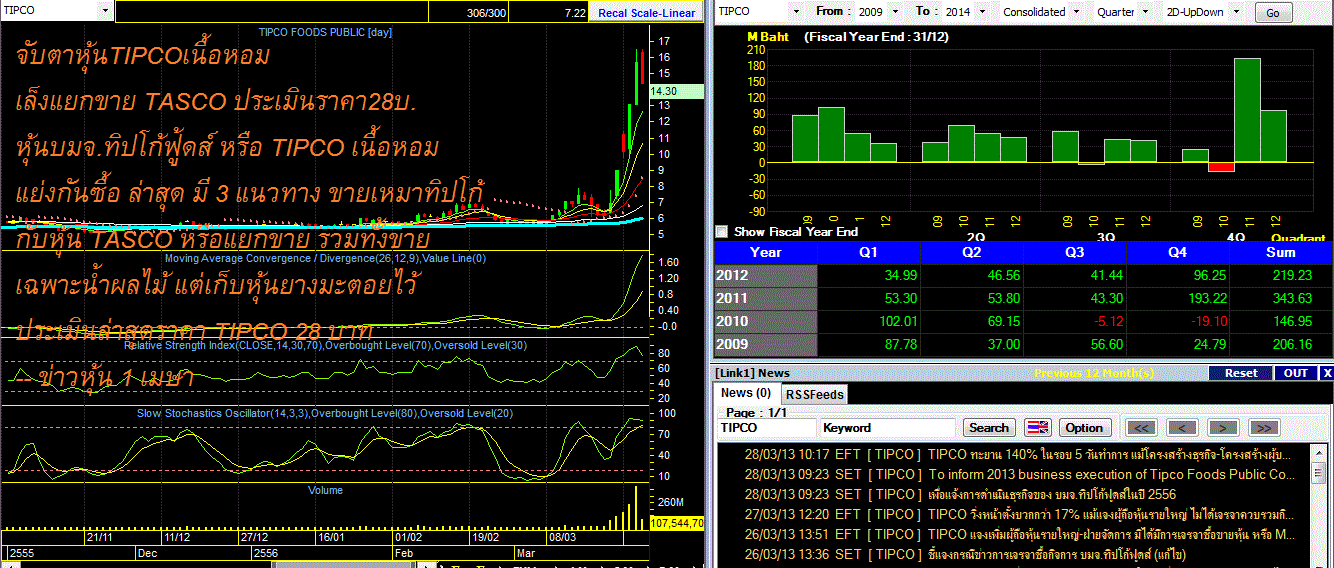Go to previous news page (<)
The width and height of the screenshot is (1334, 568).
pyautogui.click(x=1183, y=427)
